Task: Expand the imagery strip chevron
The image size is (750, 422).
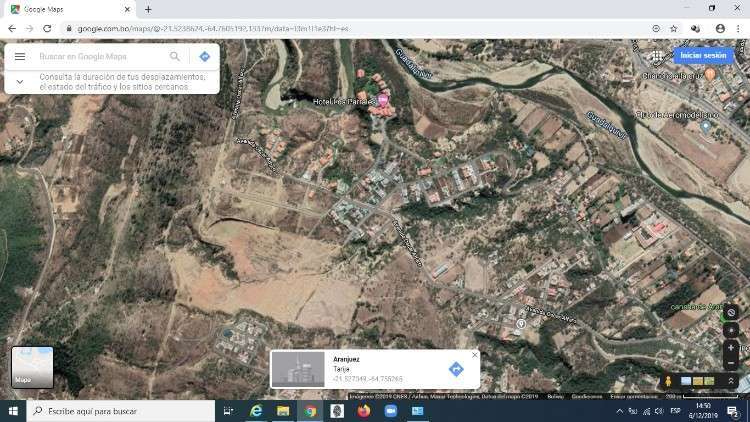Action: coord(731,381)
